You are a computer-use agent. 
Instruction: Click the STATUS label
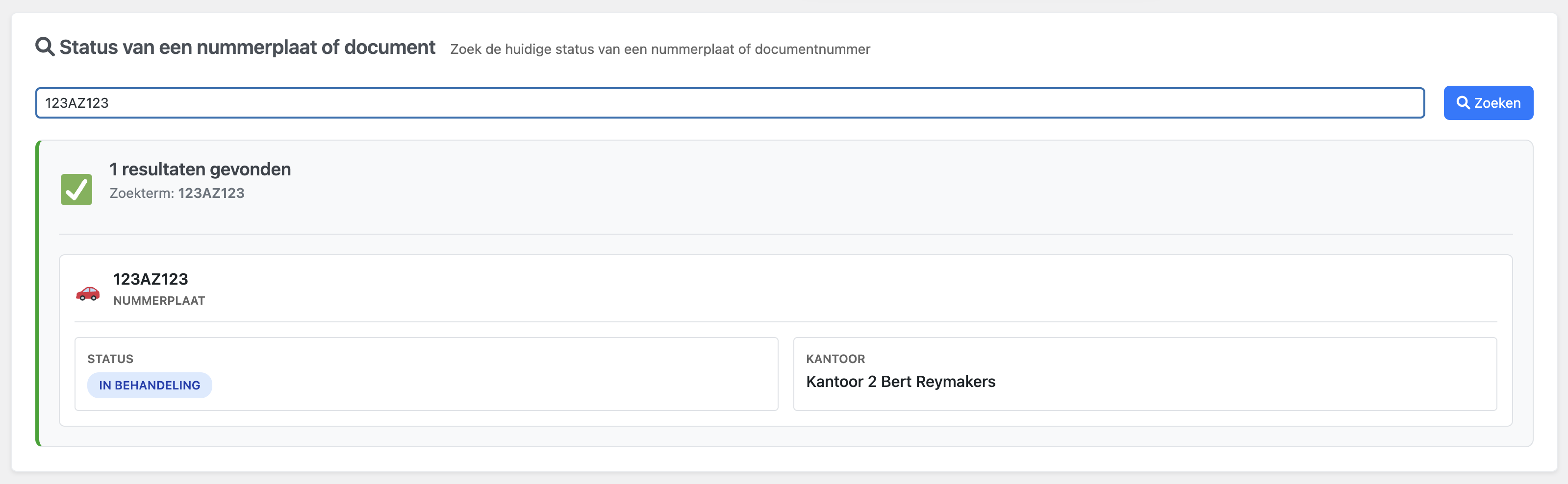(110, 359)
